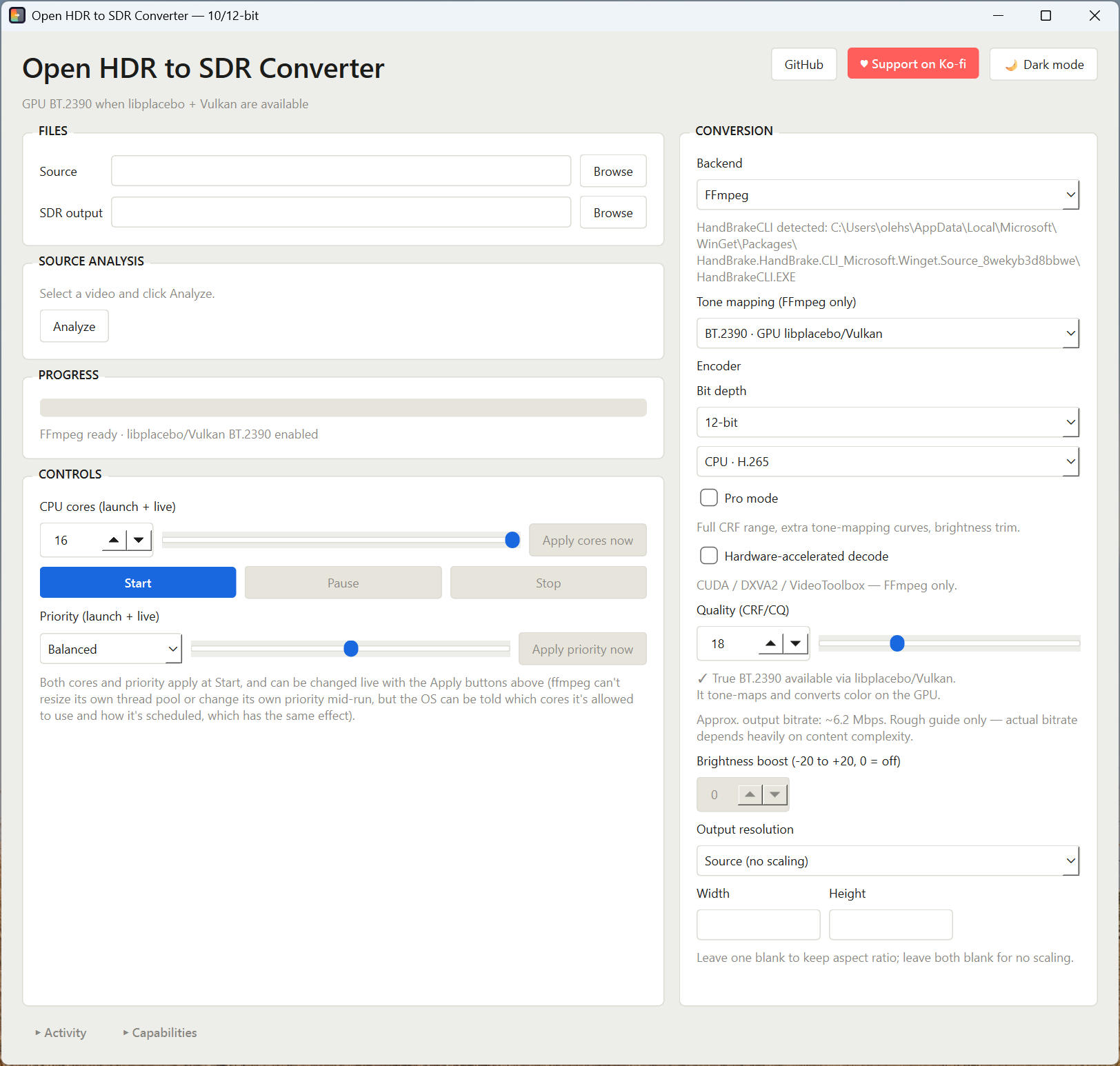Open Output resolution Source (no scaling) dropdown

coord(888,861)
